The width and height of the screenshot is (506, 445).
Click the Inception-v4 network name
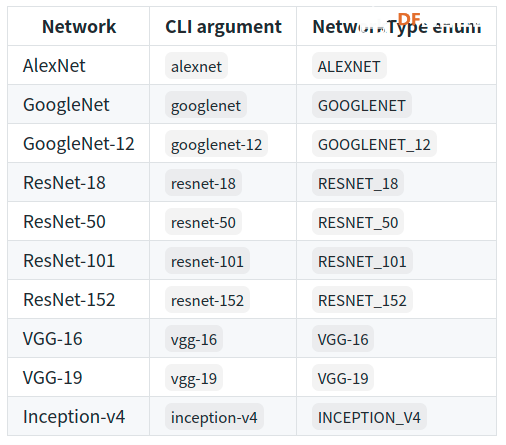74,416
